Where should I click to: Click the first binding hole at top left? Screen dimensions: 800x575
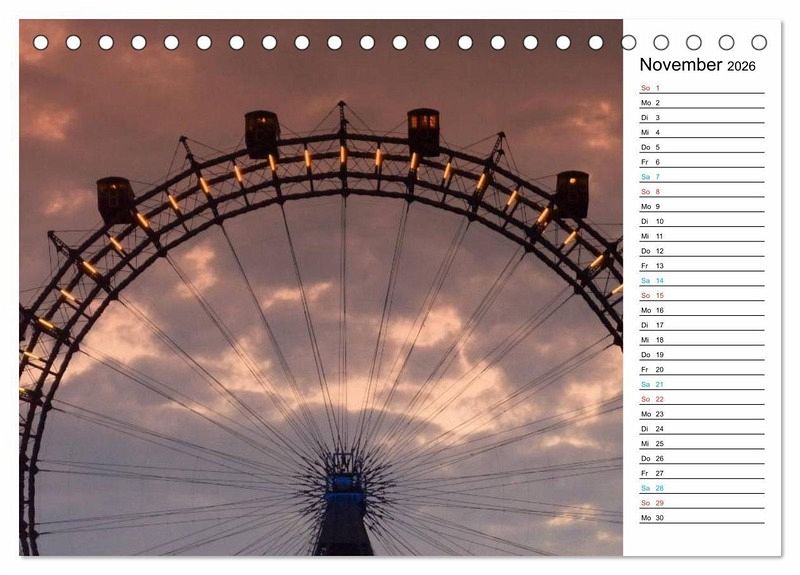tap(41, 42)
